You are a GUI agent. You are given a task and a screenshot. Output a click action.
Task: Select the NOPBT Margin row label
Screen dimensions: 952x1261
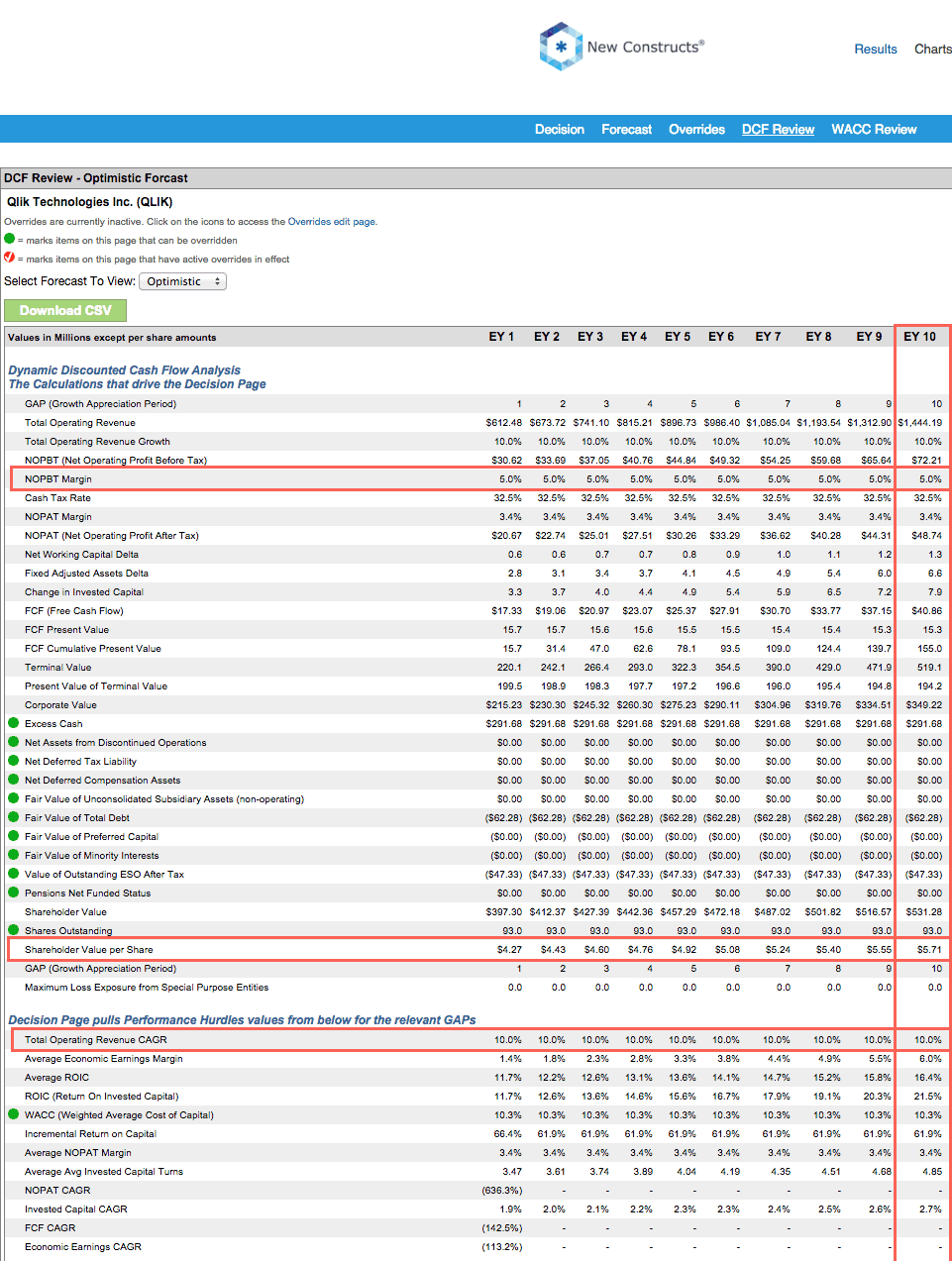[58, 479]
